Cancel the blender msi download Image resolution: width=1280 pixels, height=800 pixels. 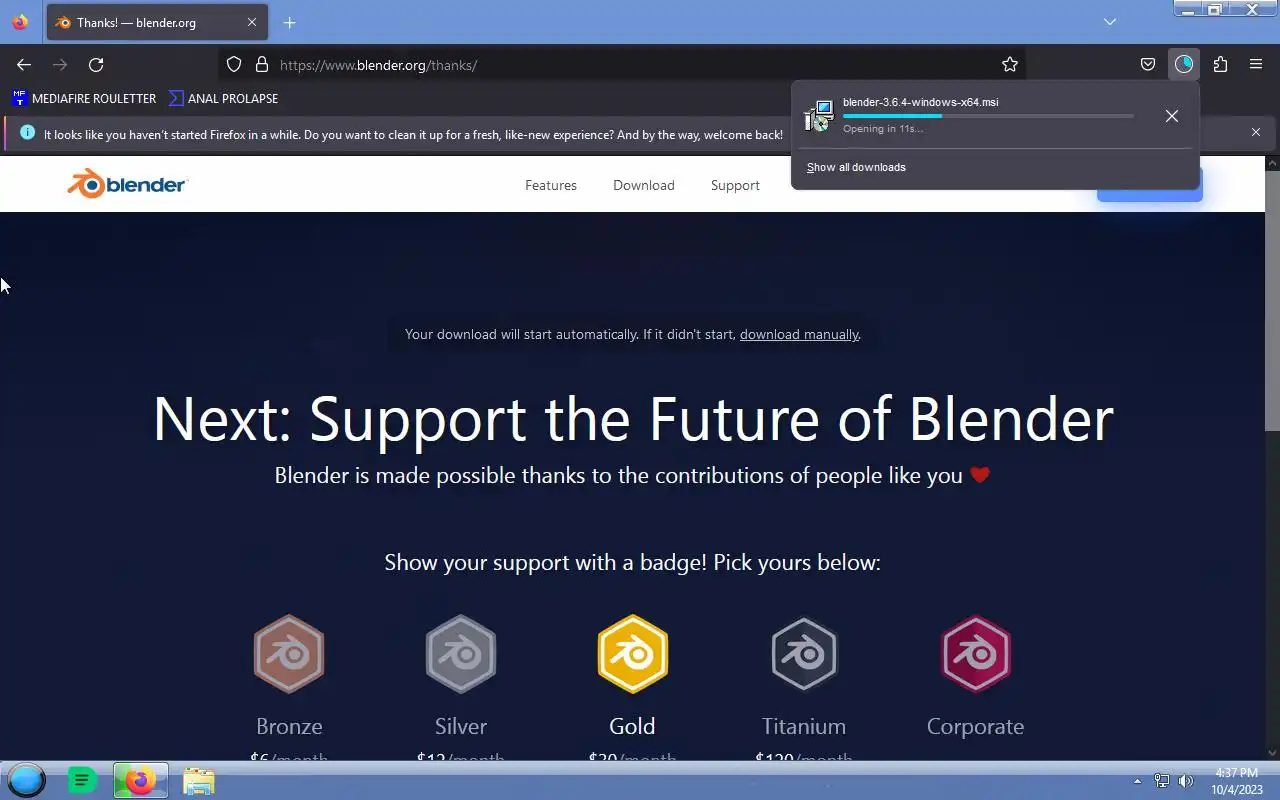pyautogui.click(x=1172, y=116)
